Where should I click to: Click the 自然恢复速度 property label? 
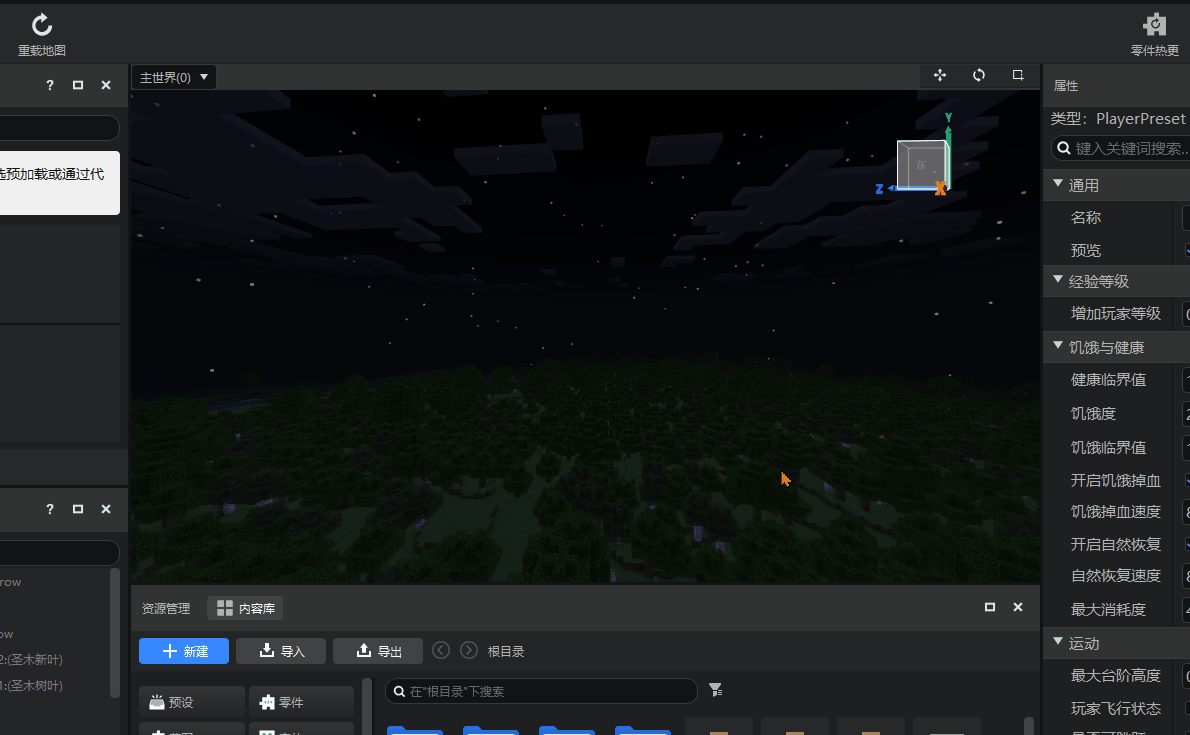click(1116, 576)
